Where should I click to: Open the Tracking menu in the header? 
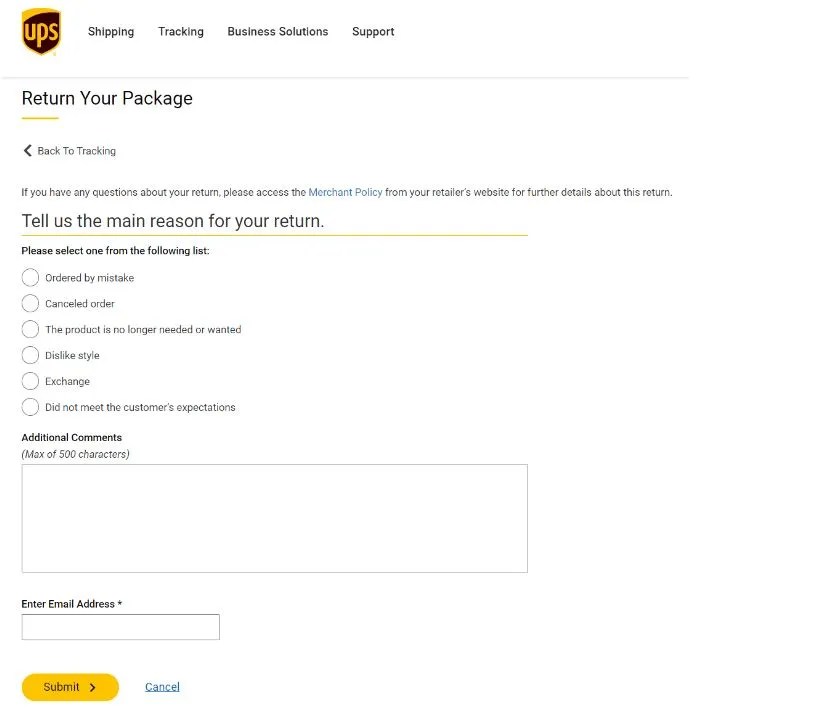(x=181, y=32)
